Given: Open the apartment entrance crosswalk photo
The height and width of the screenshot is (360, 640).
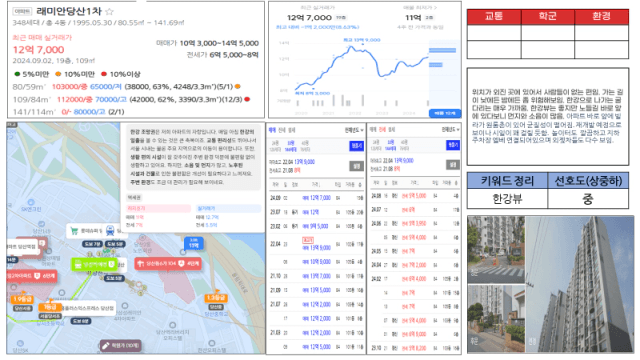Looking at the screenshot, I should click(x=496, y=250).
